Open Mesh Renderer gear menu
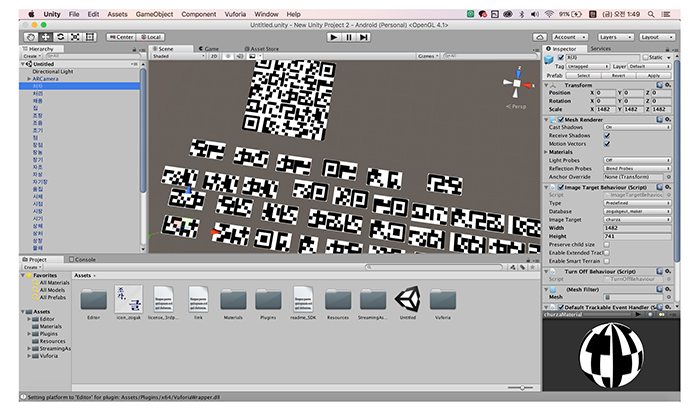Image resolution: width=700 pixels, height=409 pixels. 668,119
